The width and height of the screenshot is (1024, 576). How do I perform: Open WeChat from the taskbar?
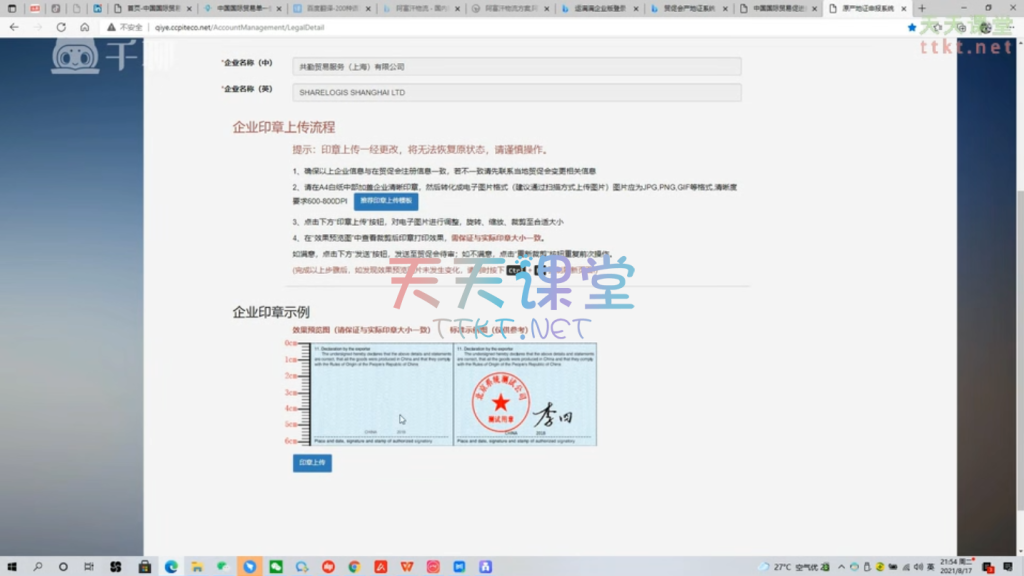[275, 566]
